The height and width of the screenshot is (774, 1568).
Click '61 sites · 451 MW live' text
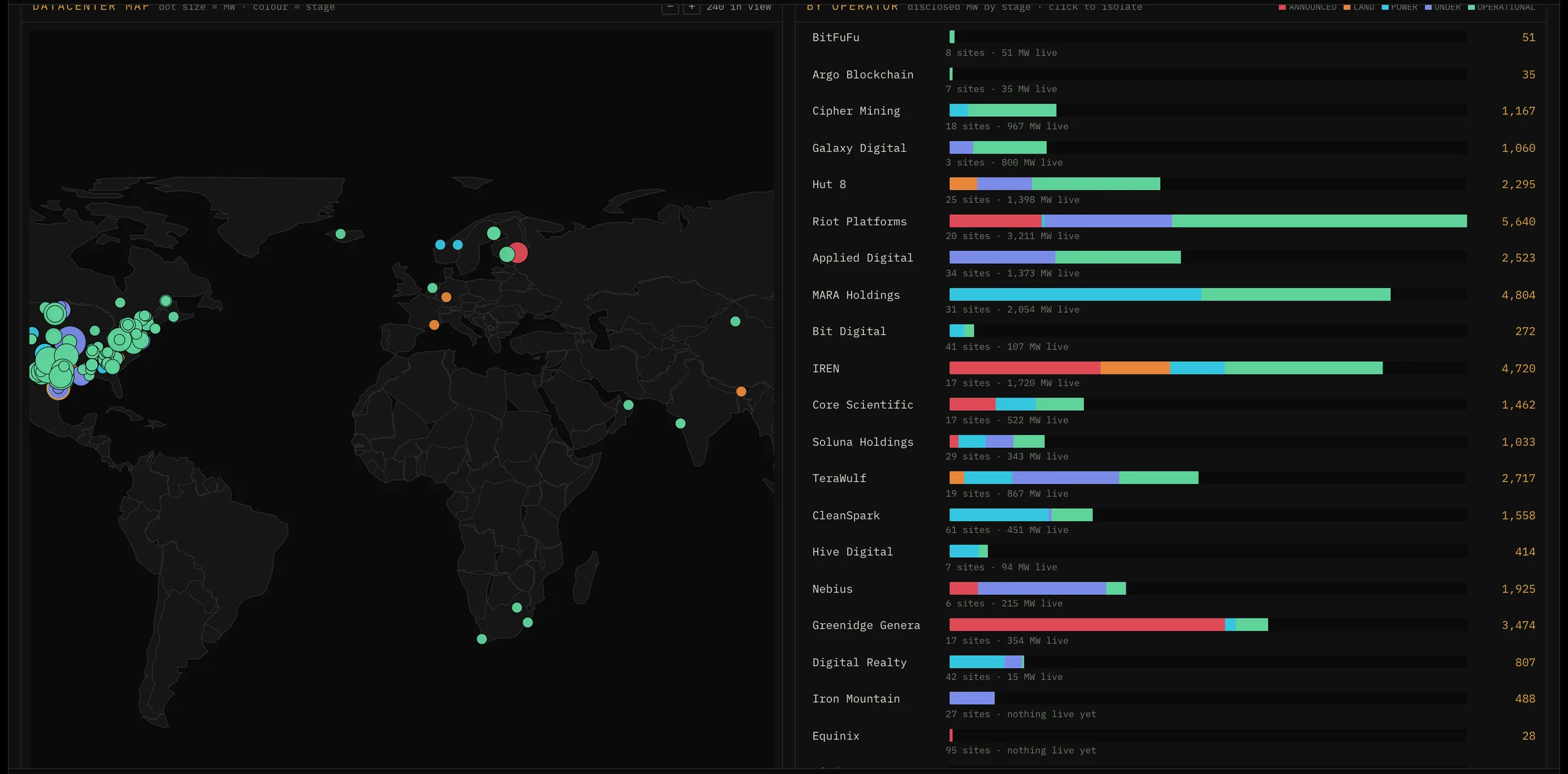click(1007, 530)
